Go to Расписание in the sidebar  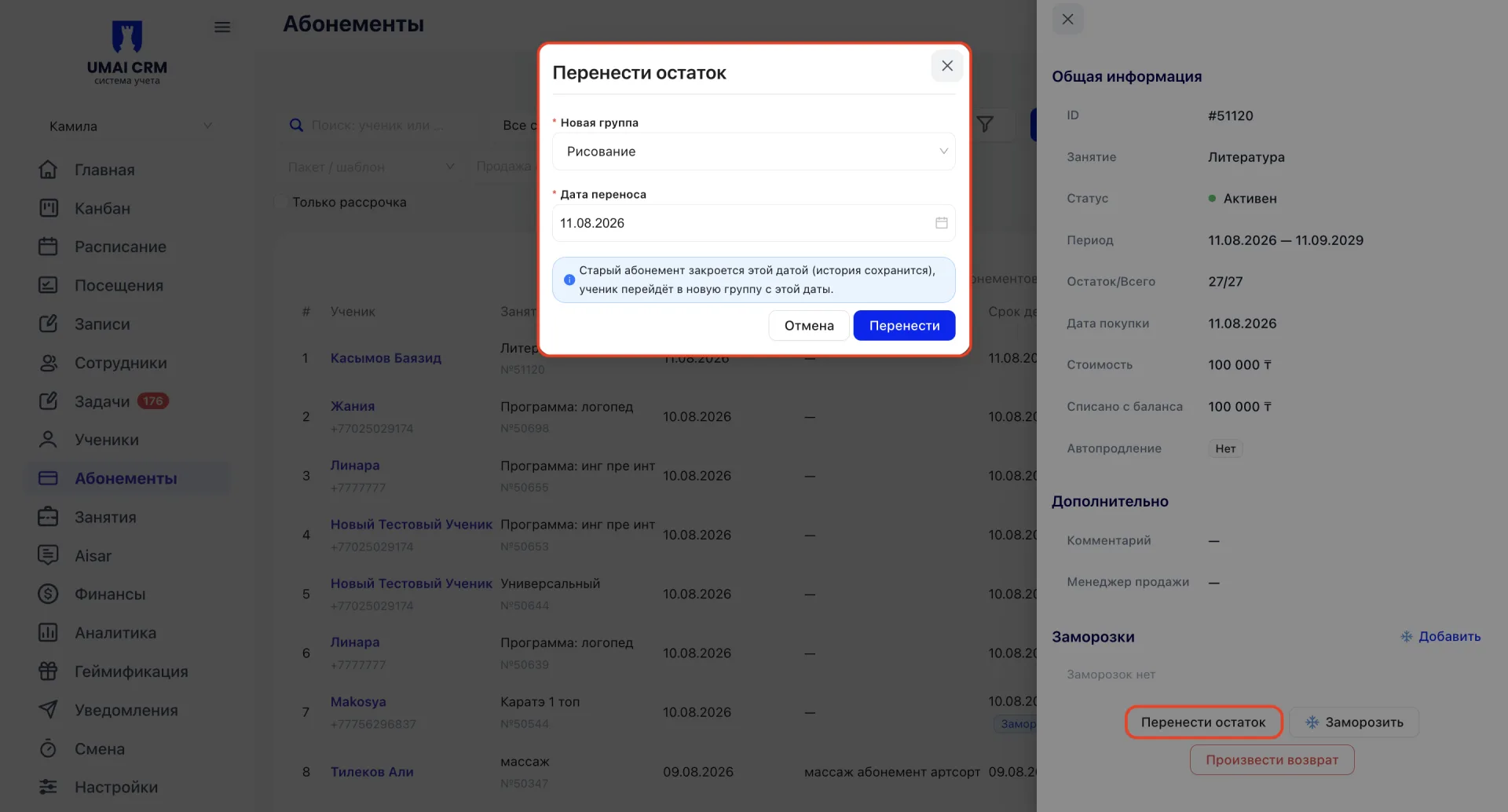(x=120, y=247)
